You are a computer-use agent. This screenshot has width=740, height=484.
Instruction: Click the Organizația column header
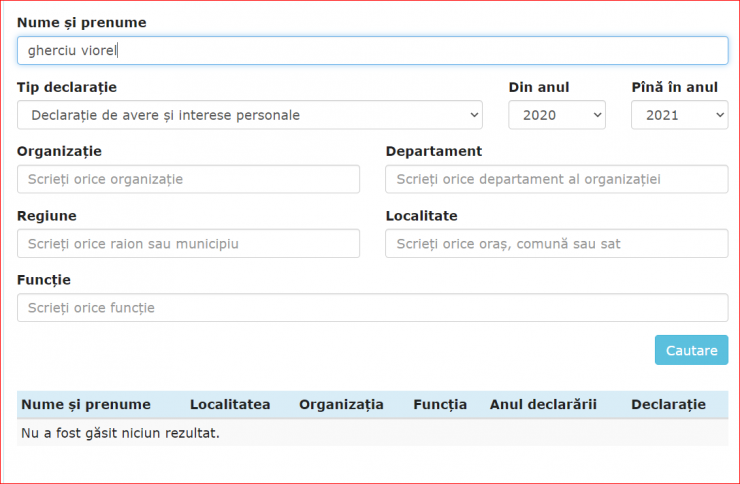(x=341, y=404)
